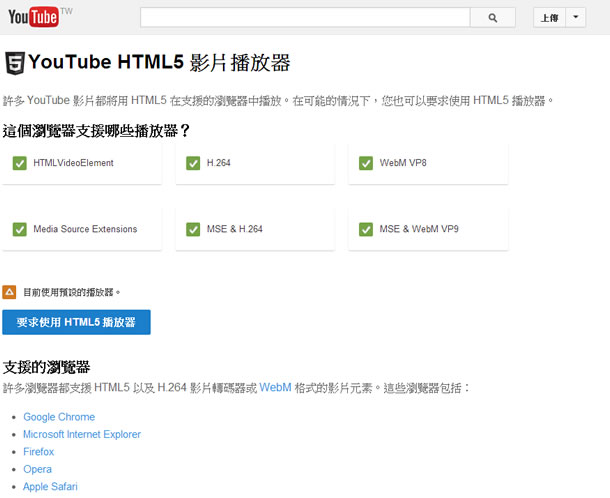
Task: Click the MSE & H.264 checkmark
Action: [193, 229]
